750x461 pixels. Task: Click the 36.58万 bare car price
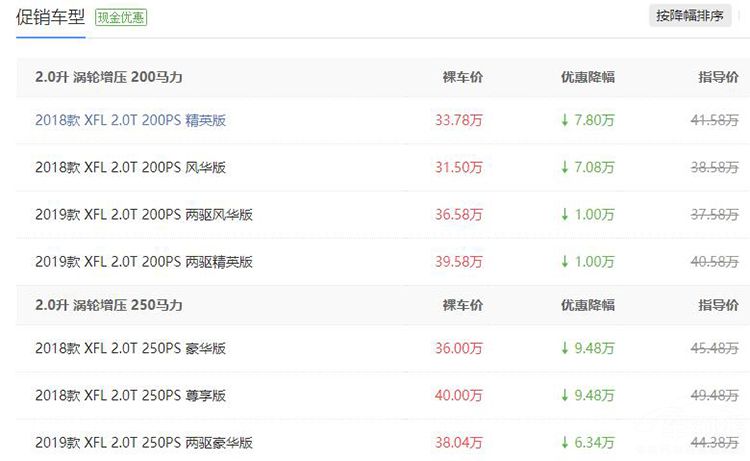click(459, 215)
